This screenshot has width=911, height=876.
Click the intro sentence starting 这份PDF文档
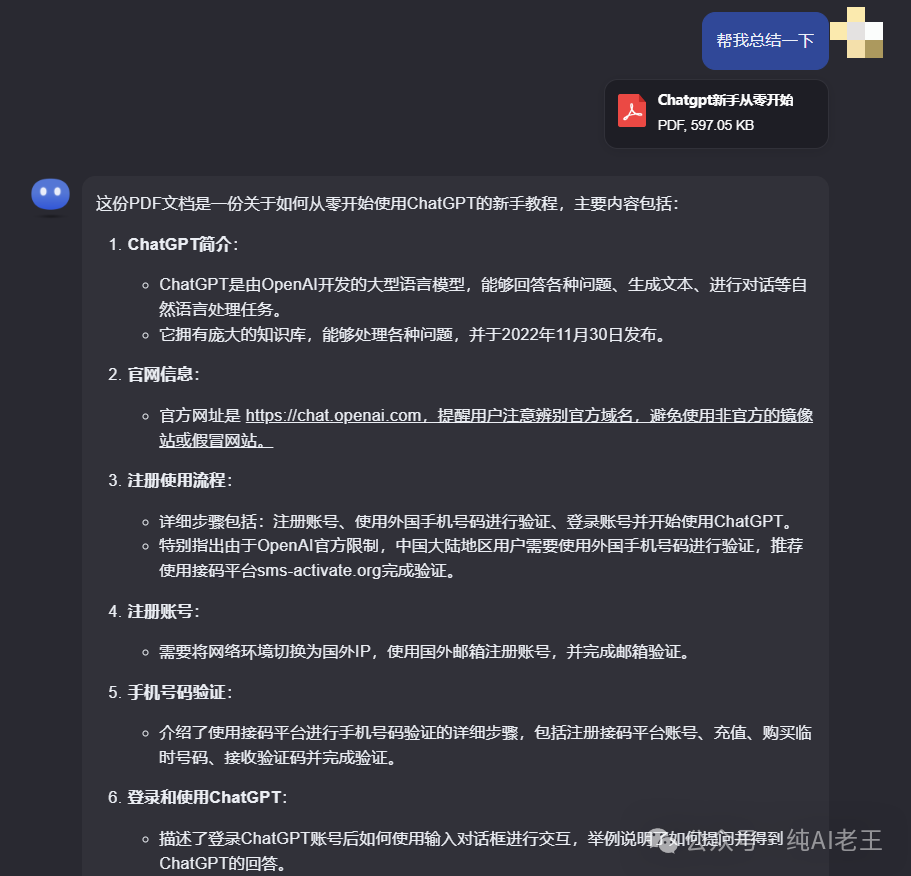pyautogui.click(x=387, y=203)
